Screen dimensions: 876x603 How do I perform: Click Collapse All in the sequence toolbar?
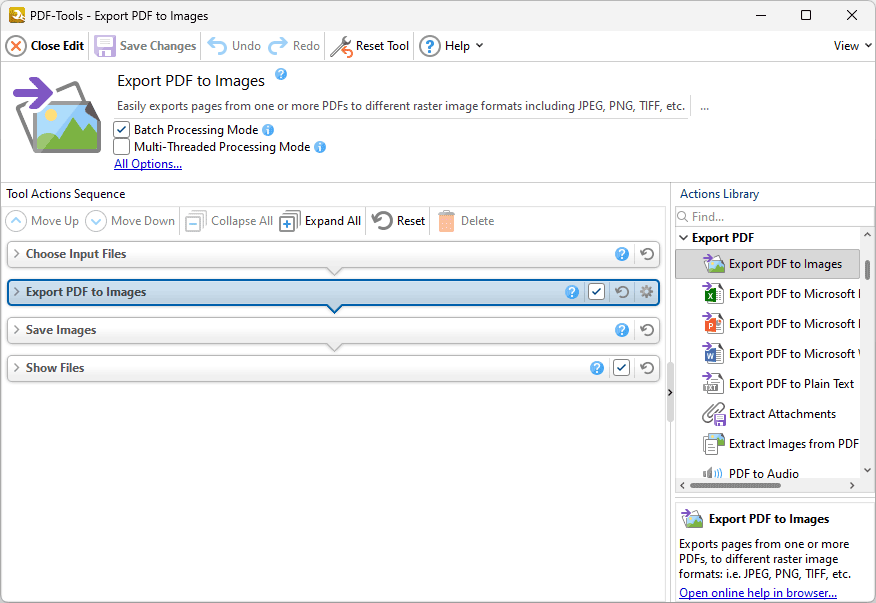coord(229,221)
